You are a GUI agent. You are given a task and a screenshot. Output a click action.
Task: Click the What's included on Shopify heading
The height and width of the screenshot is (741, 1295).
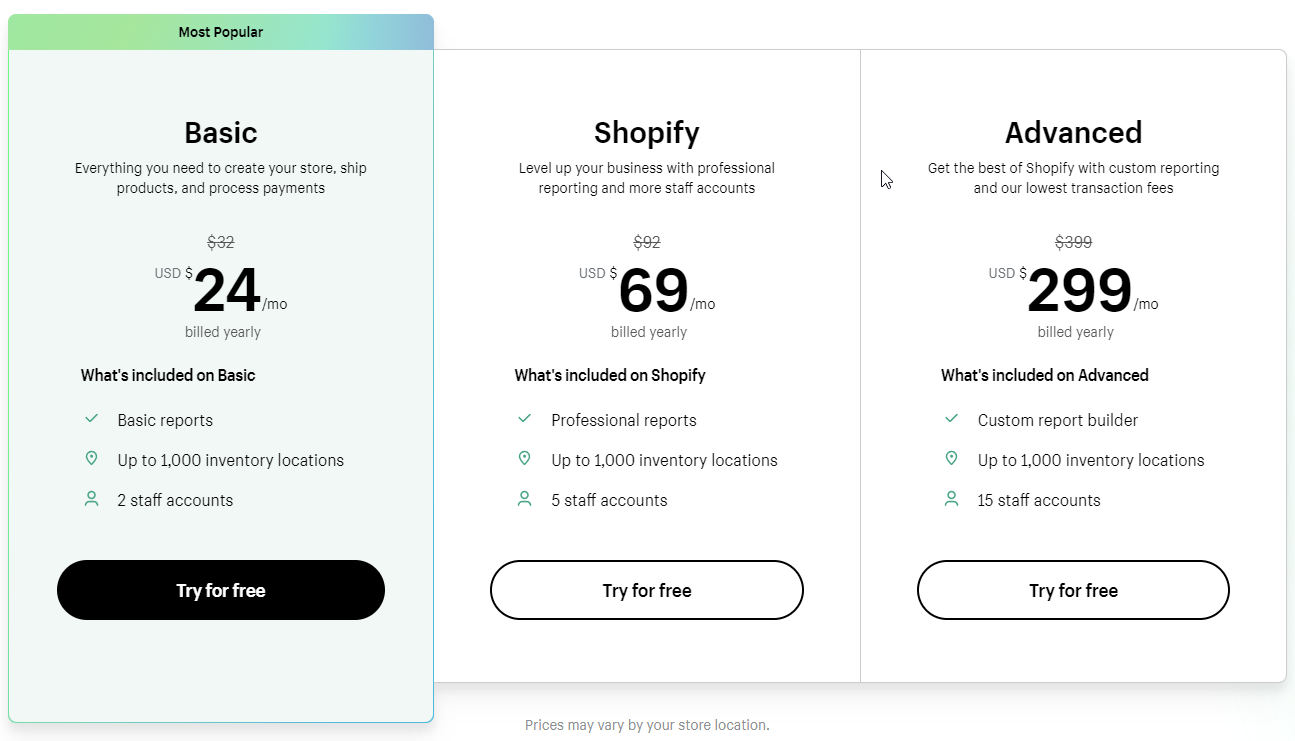(610, 375)
